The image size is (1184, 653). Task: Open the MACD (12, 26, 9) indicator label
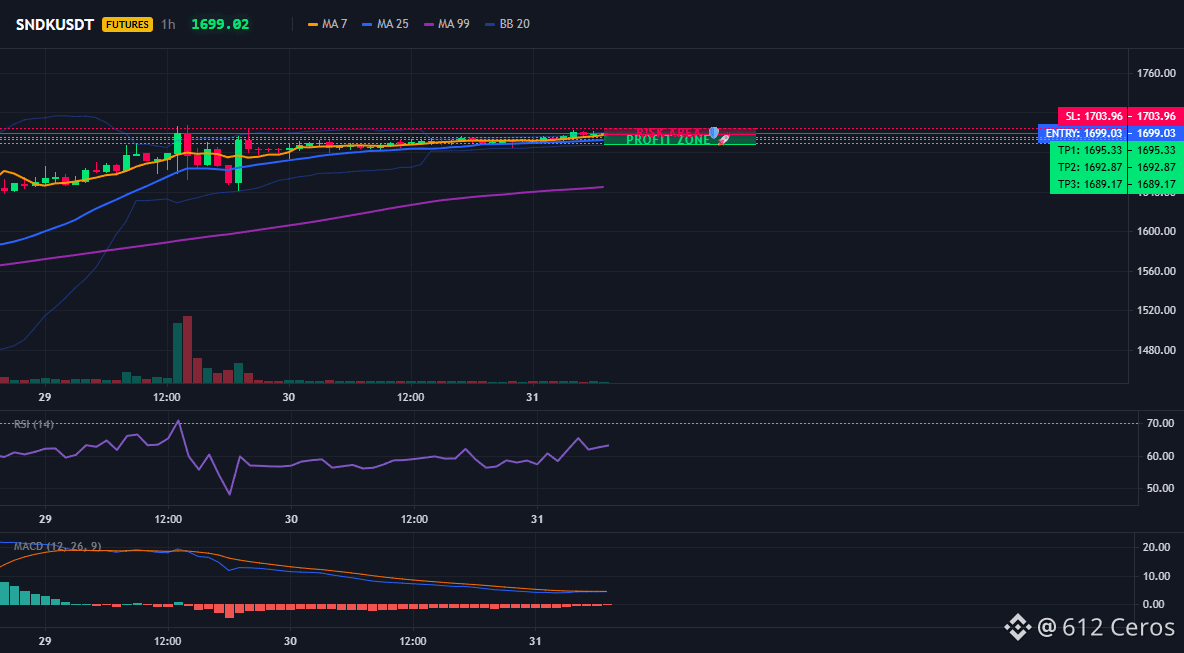pos(57,546)
